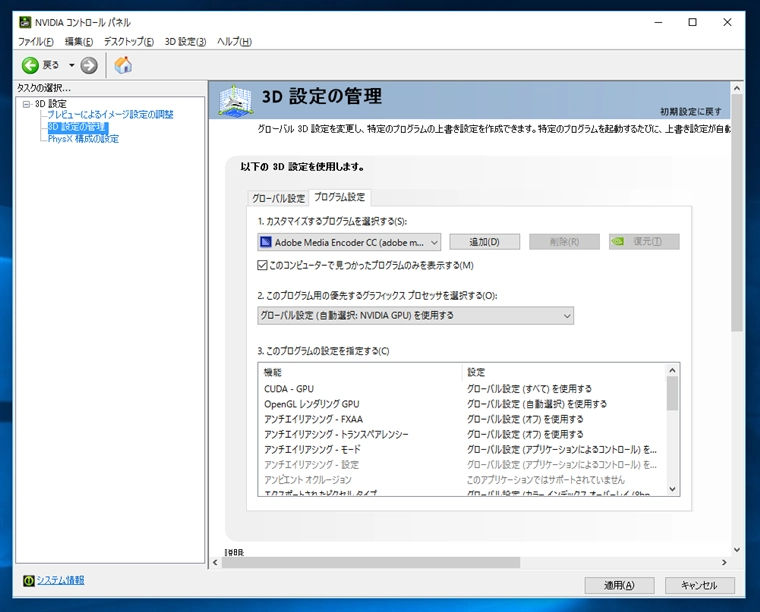Click the grey Forward arrow icon
This screenshot has width=760, height=612.
point(89,65)
